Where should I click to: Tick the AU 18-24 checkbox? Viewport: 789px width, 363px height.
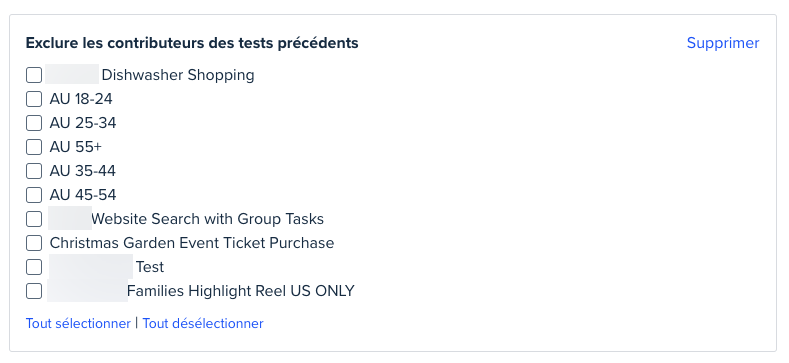pyautogui.click(x=34, y=99)
